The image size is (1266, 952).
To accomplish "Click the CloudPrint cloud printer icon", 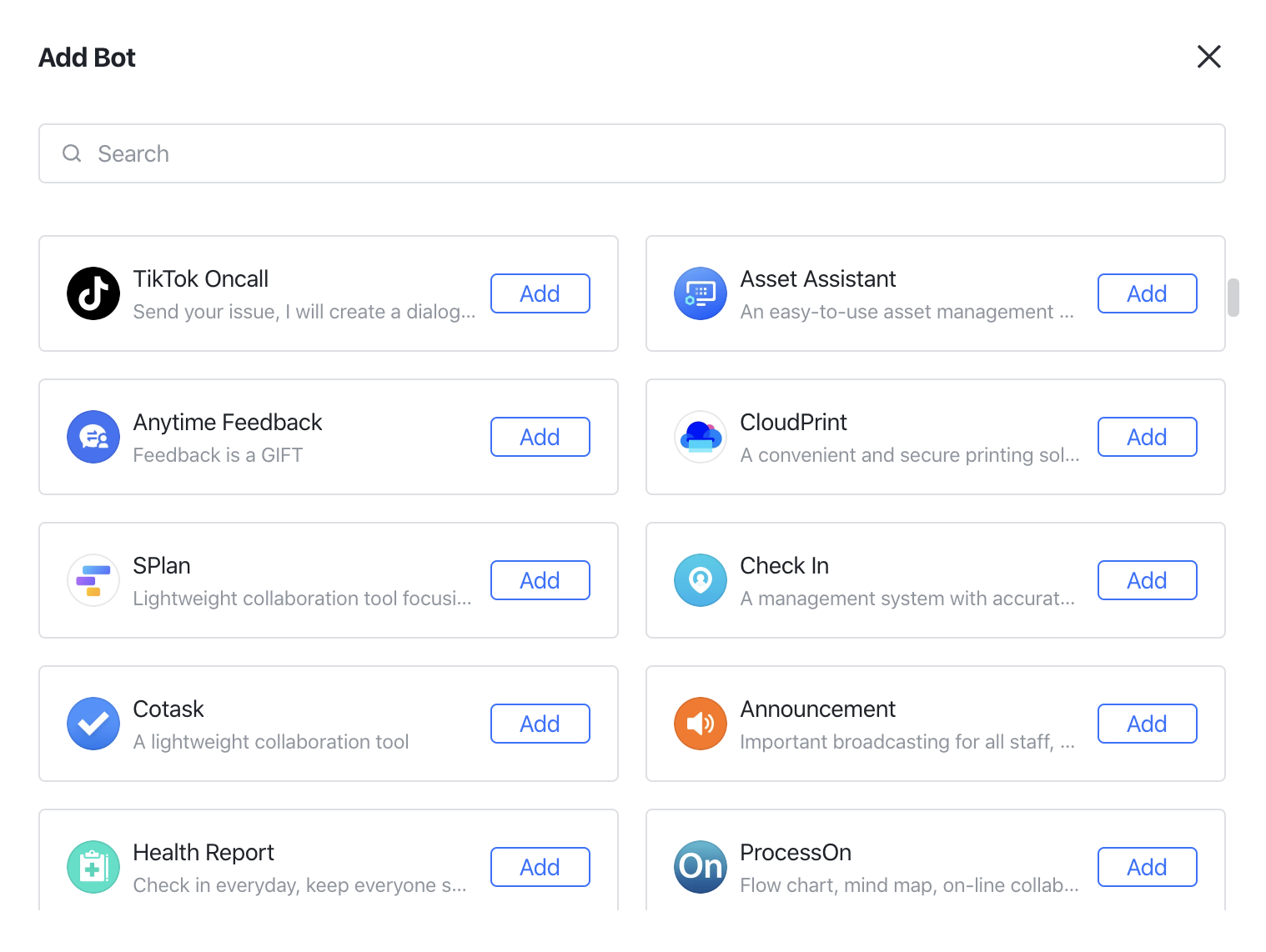I will coord(701,437).
